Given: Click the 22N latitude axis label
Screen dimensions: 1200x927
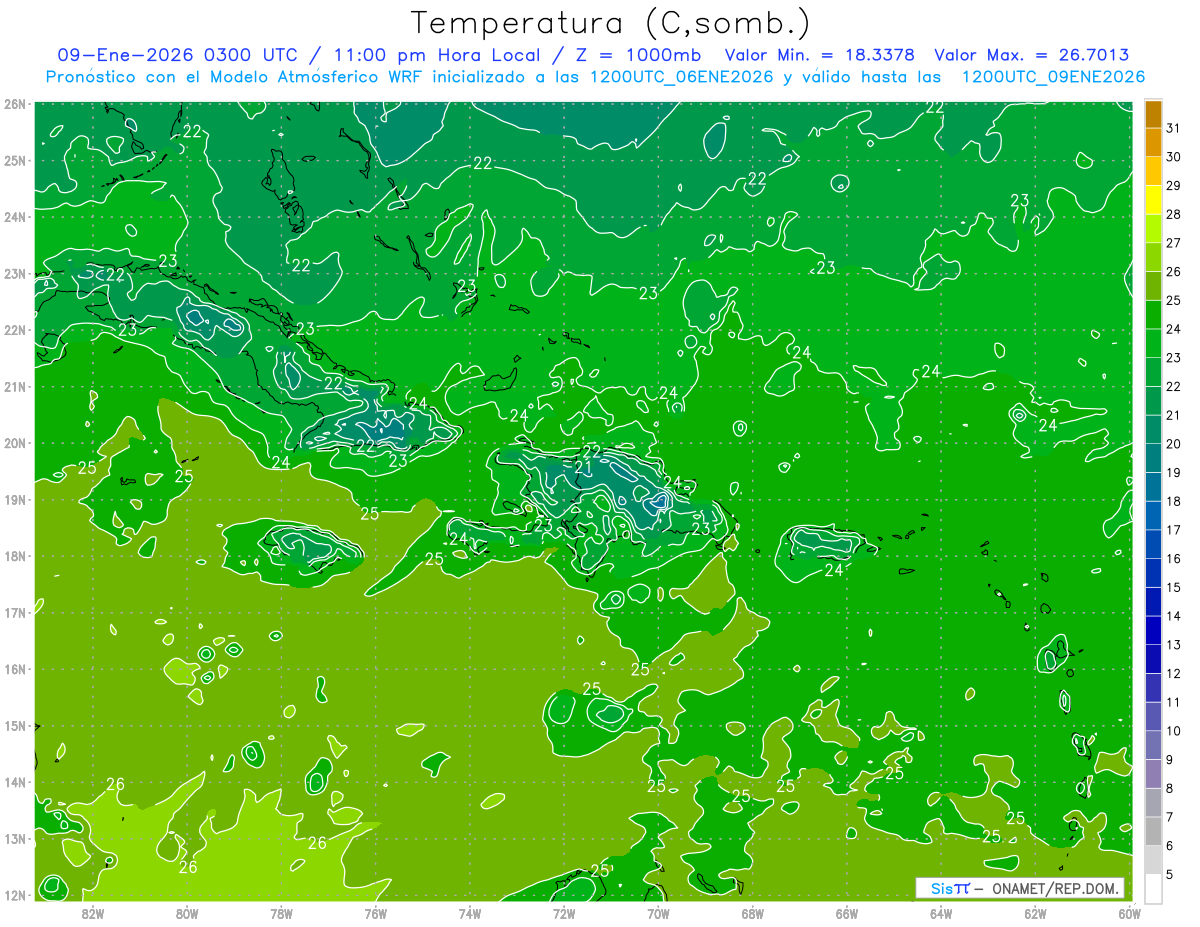Looking at the screenshot, I should point(14,330).
